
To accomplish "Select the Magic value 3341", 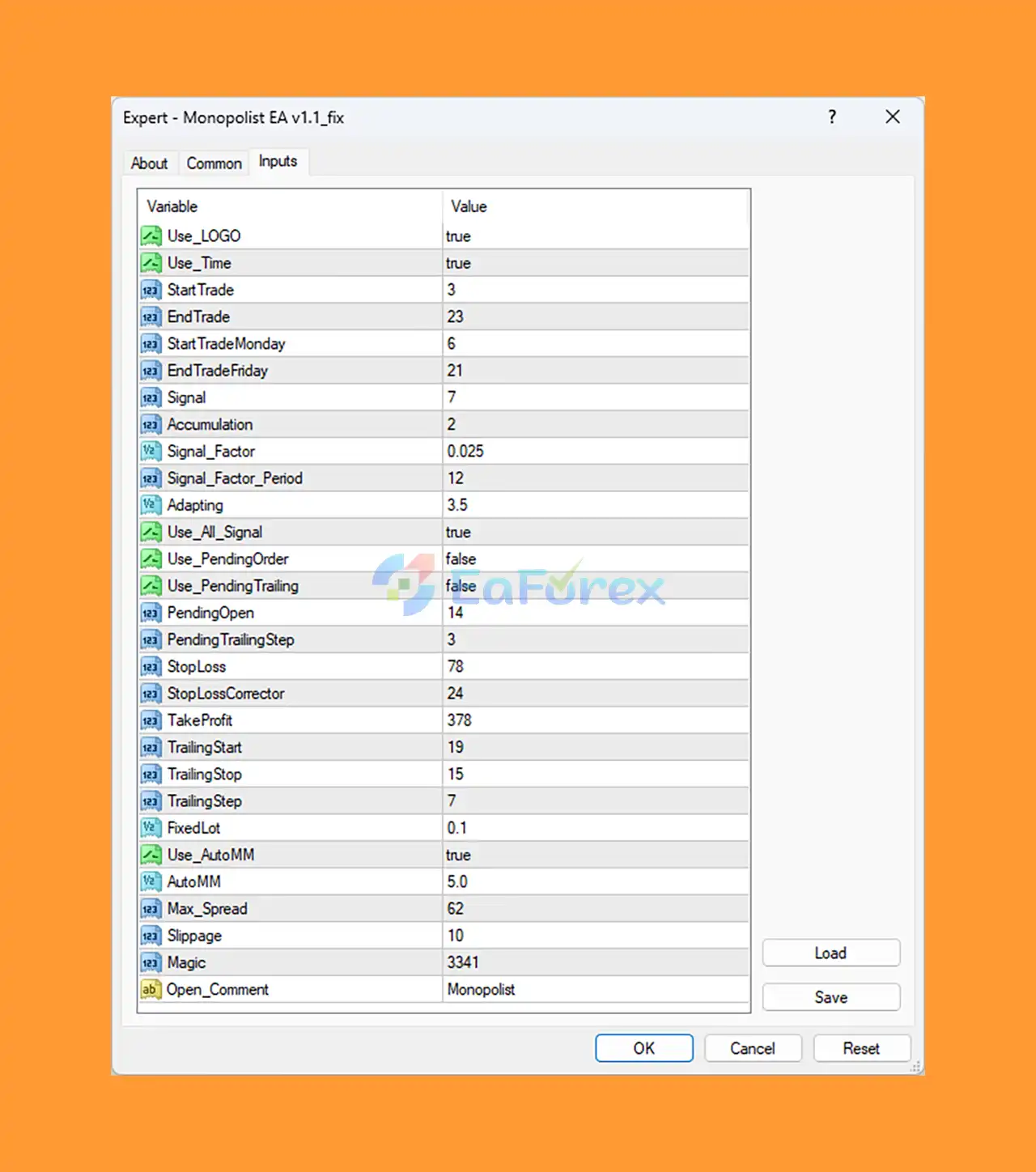I will click(x=463, y=962).
